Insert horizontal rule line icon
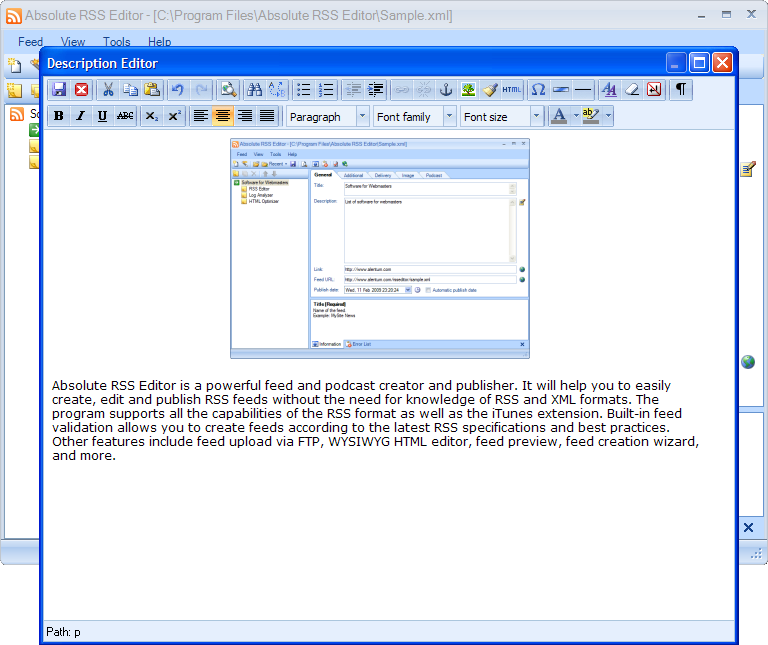Image resolution: width=768 pixels, height=645 pixels. (583, 90)
